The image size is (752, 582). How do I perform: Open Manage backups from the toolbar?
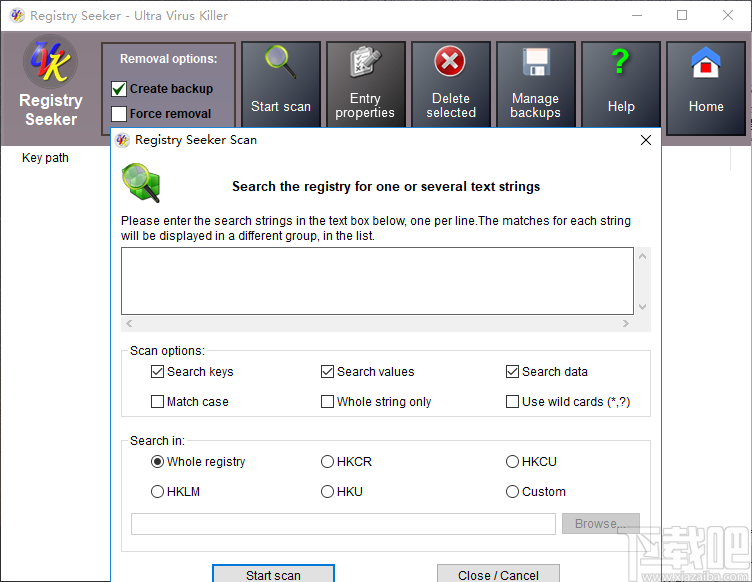536,84
